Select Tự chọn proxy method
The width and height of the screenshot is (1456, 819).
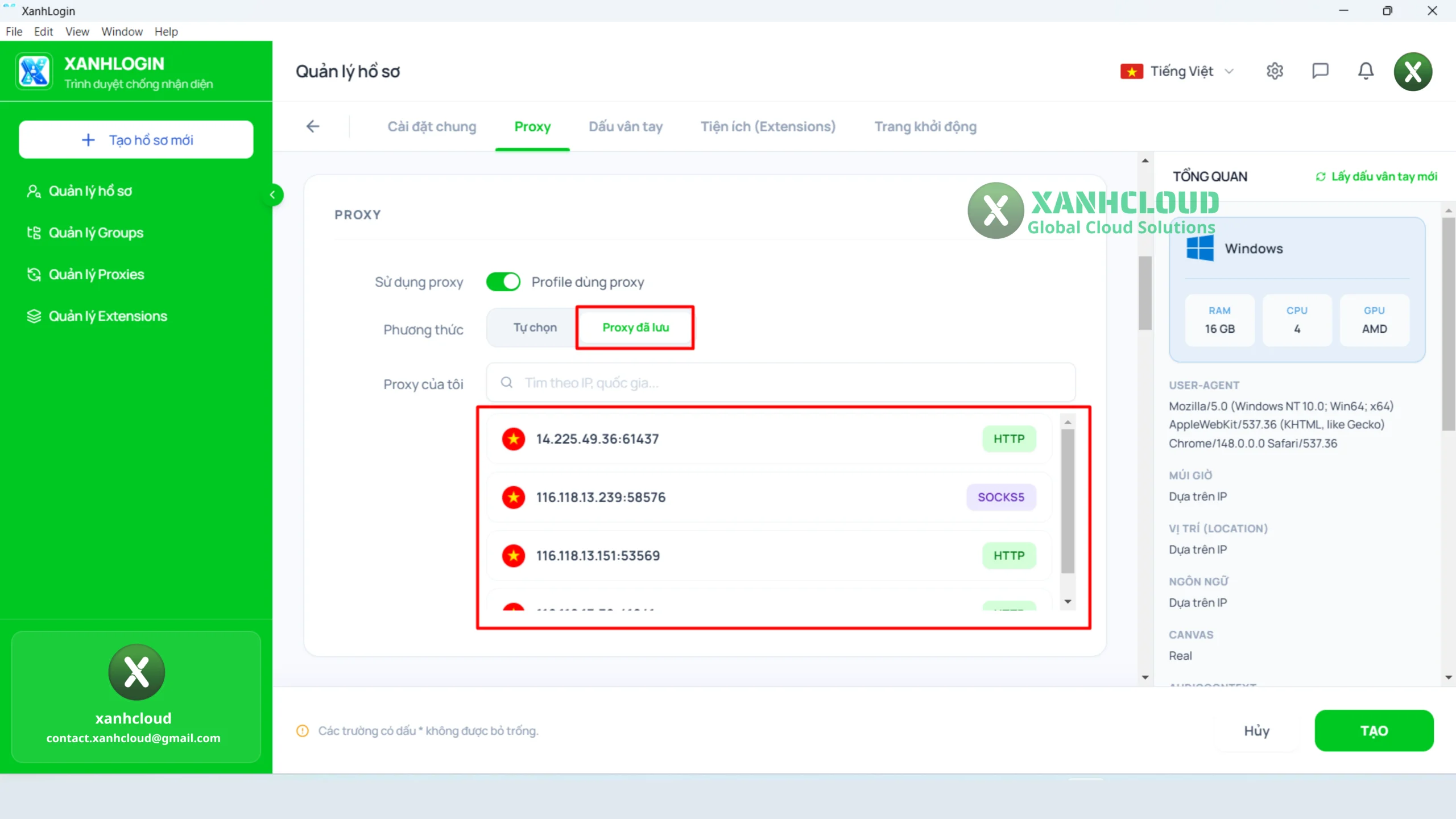click(x=535, y=328)
